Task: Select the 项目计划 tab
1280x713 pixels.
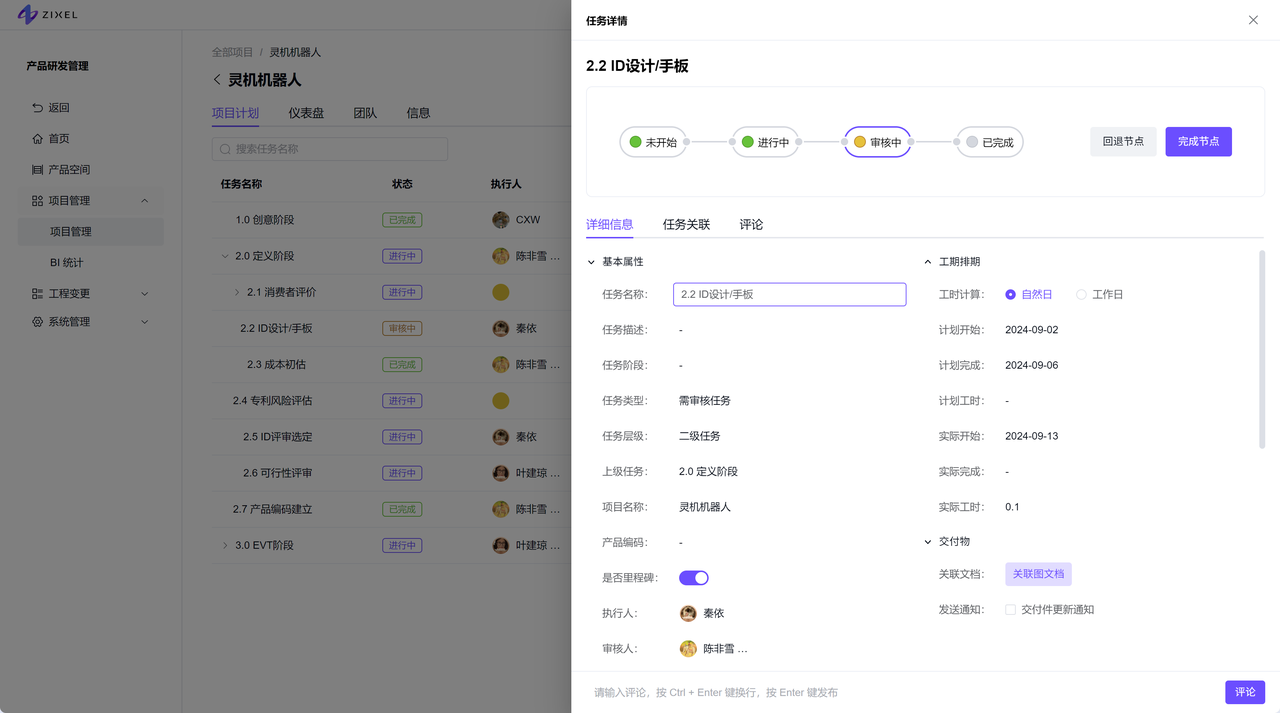Action: coord(235,113)
